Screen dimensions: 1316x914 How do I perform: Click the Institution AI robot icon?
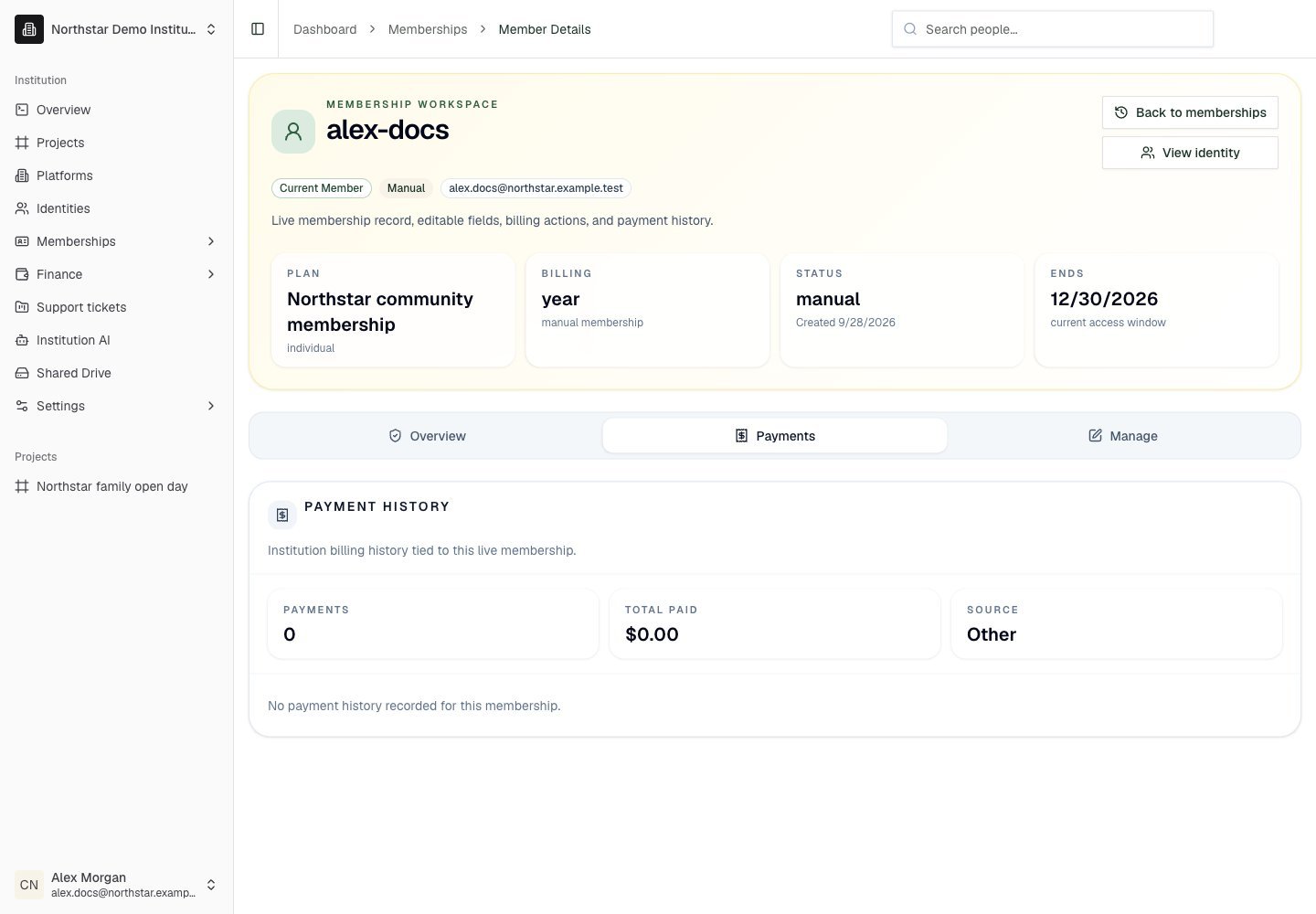pos(22,340)
